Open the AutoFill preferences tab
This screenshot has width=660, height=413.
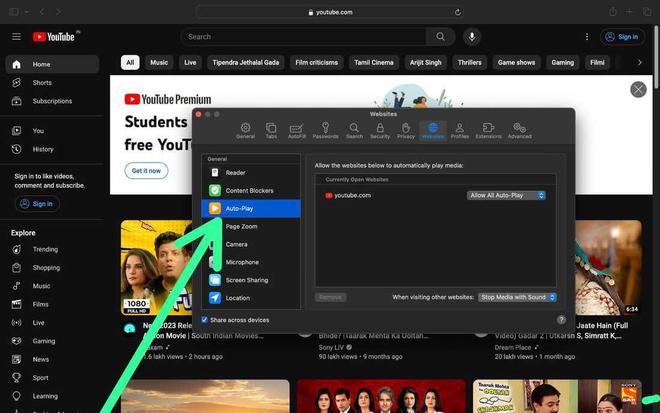click(x=297, y=131)
